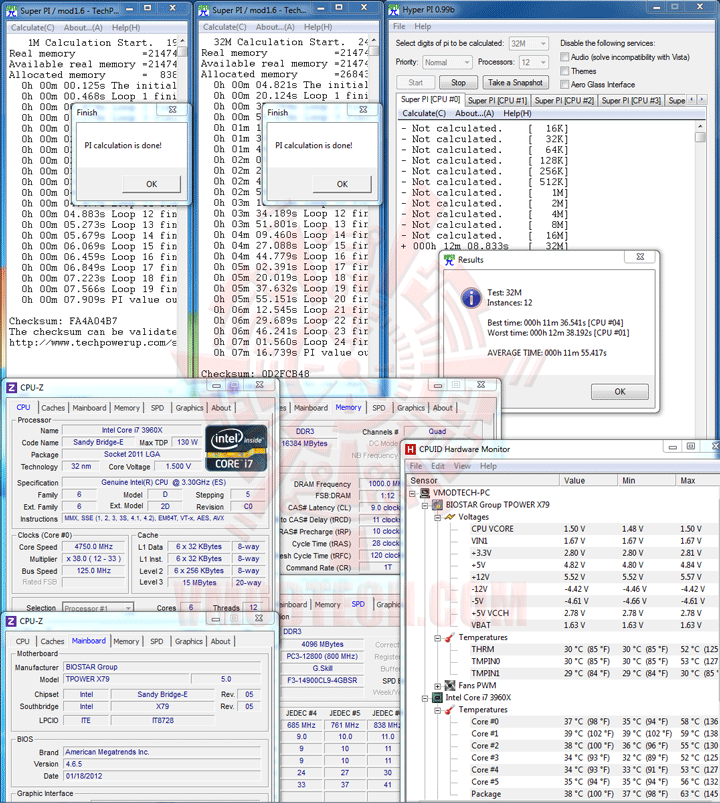Collapse the Intel Core i7 3960X node
The width and height of the screenshot is (720, 803).
tap(425, 698)
